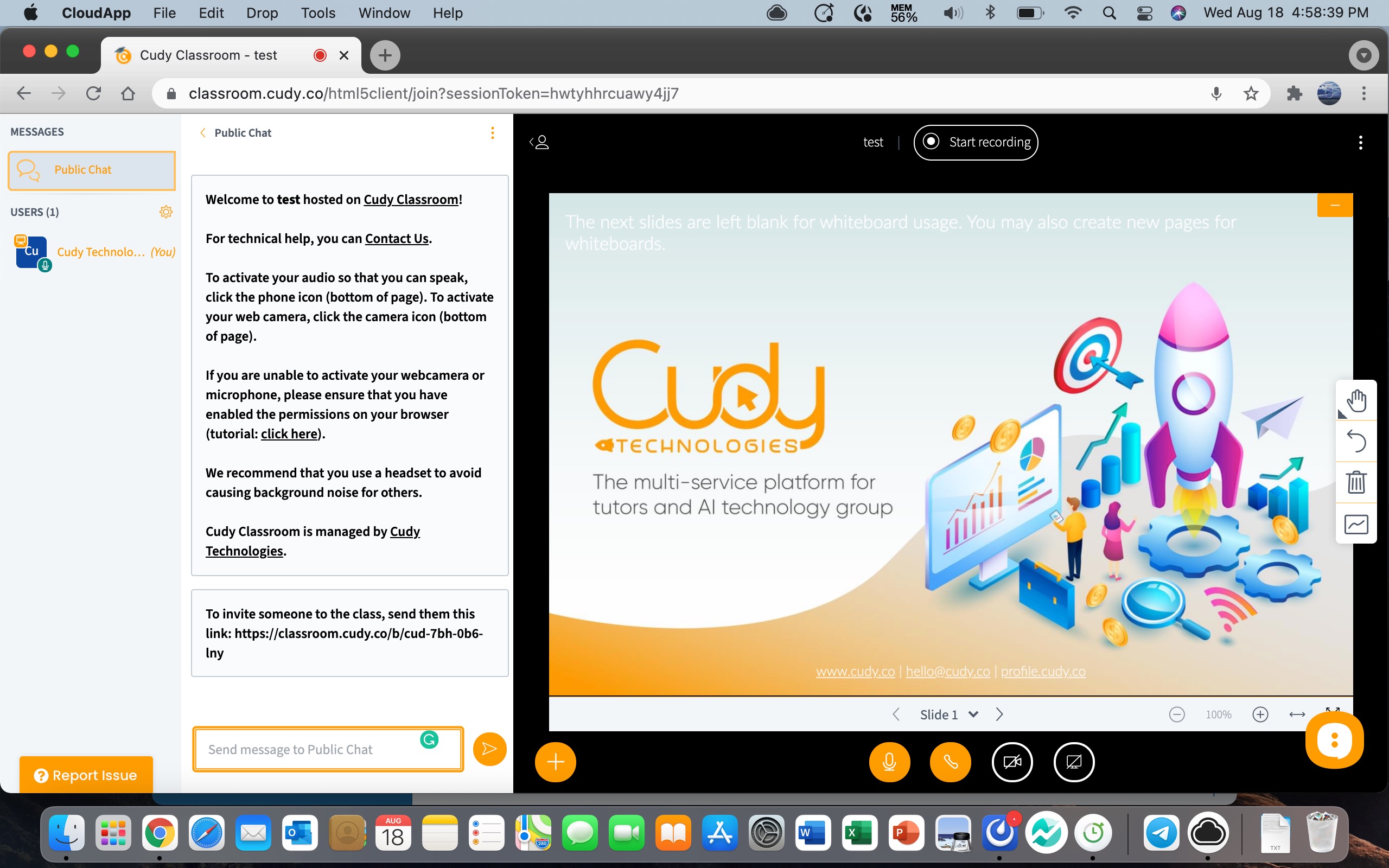This screenshot has height=868, width=1389.
Task: Share webcam with the camera button
Action: point(1012,762)
